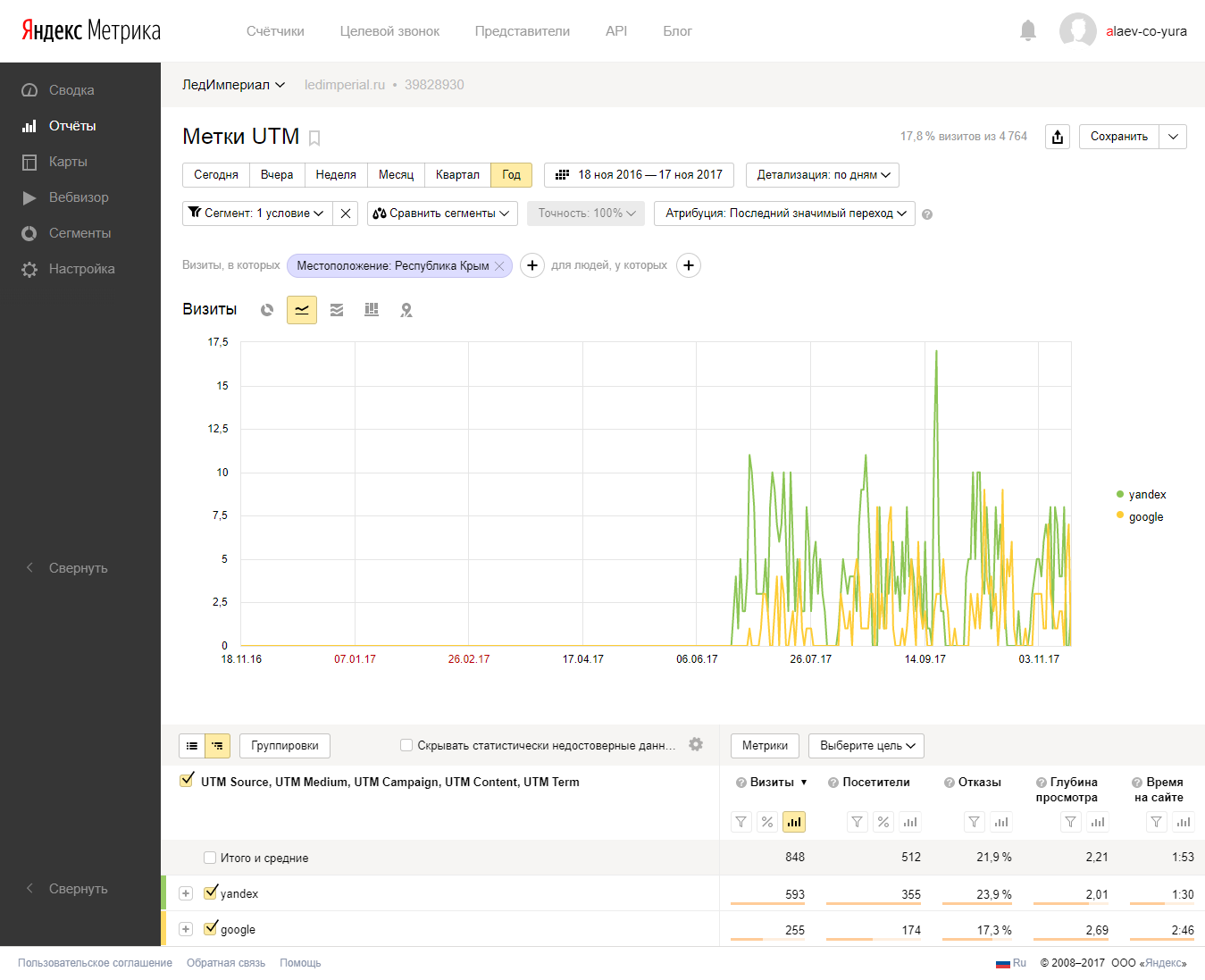The height and width of the screenshot is (980, 1205).
Task: Switch chart to map view
Action: (406, 310)
